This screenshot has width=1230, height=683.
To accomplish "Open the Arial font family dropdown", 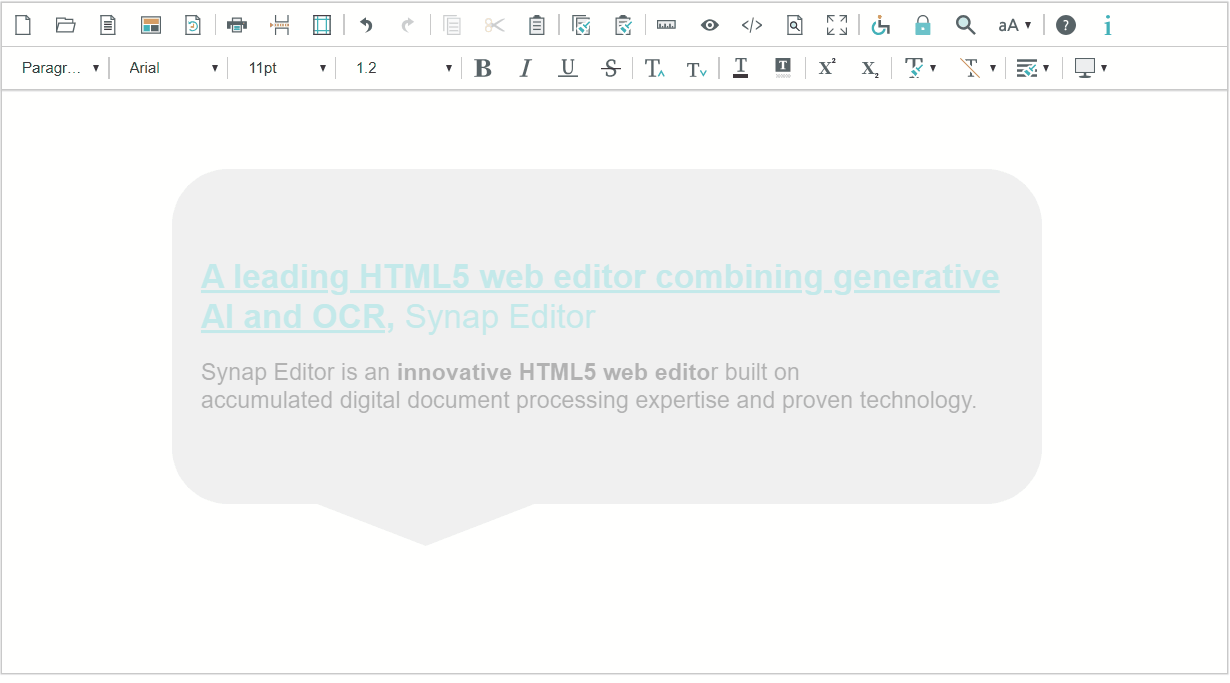I will point(172,68).
